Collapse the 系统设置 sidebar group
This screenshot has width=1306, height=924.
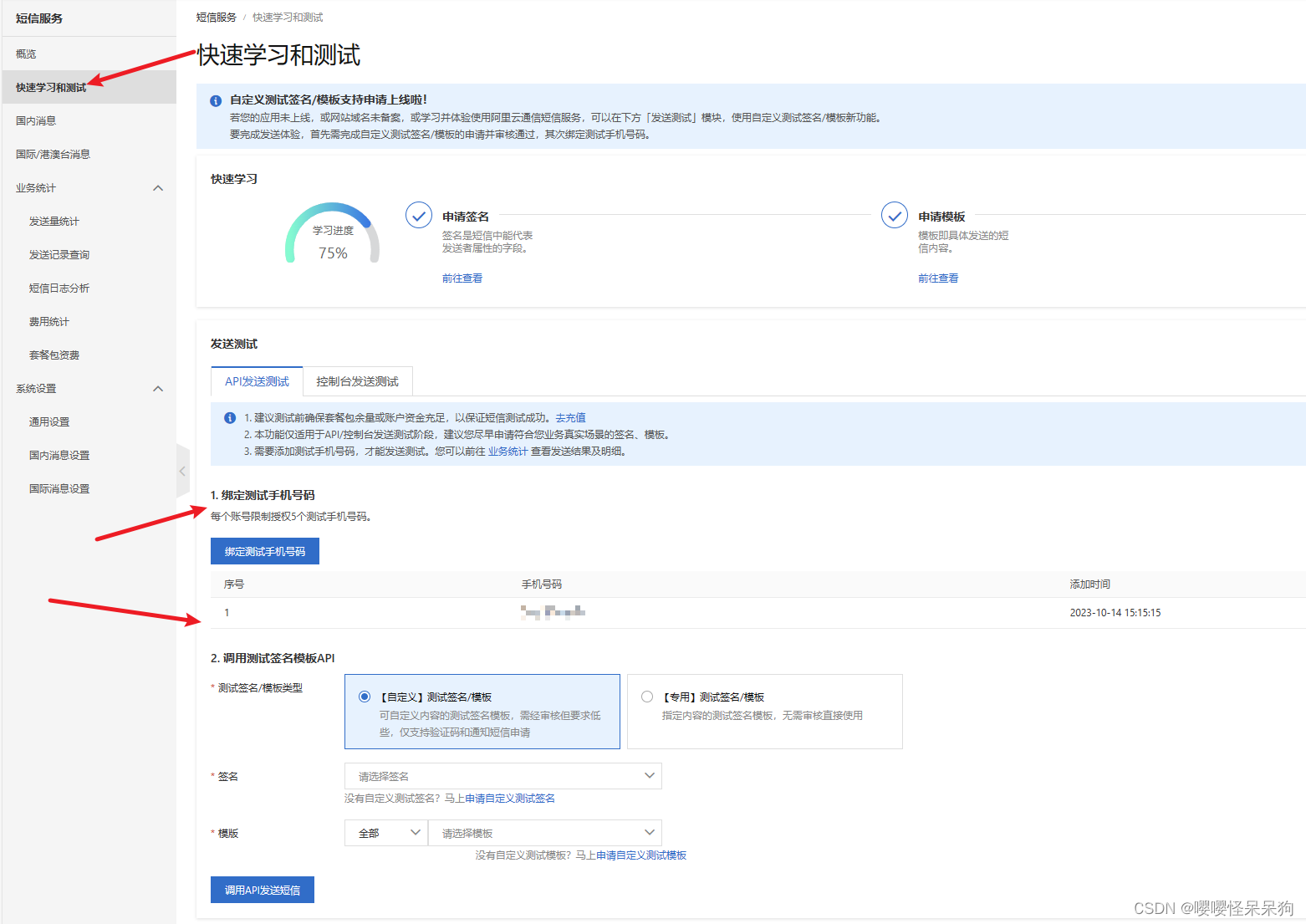point(158,389)
